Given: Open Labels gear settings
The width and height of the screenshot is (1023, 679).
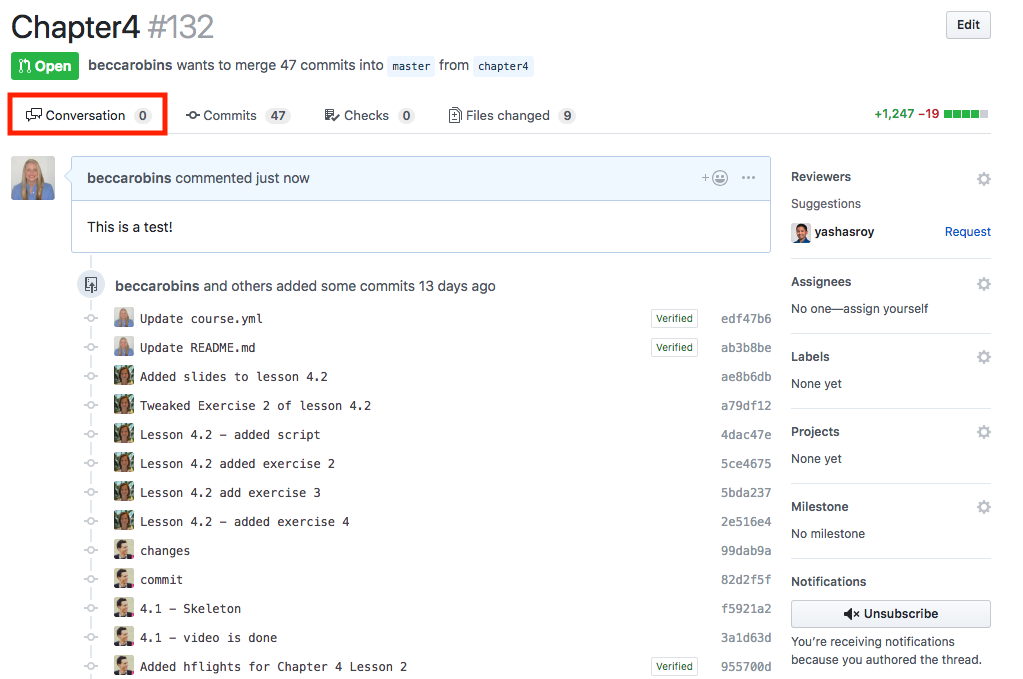Looking at the screenshot, I should 984,357.
